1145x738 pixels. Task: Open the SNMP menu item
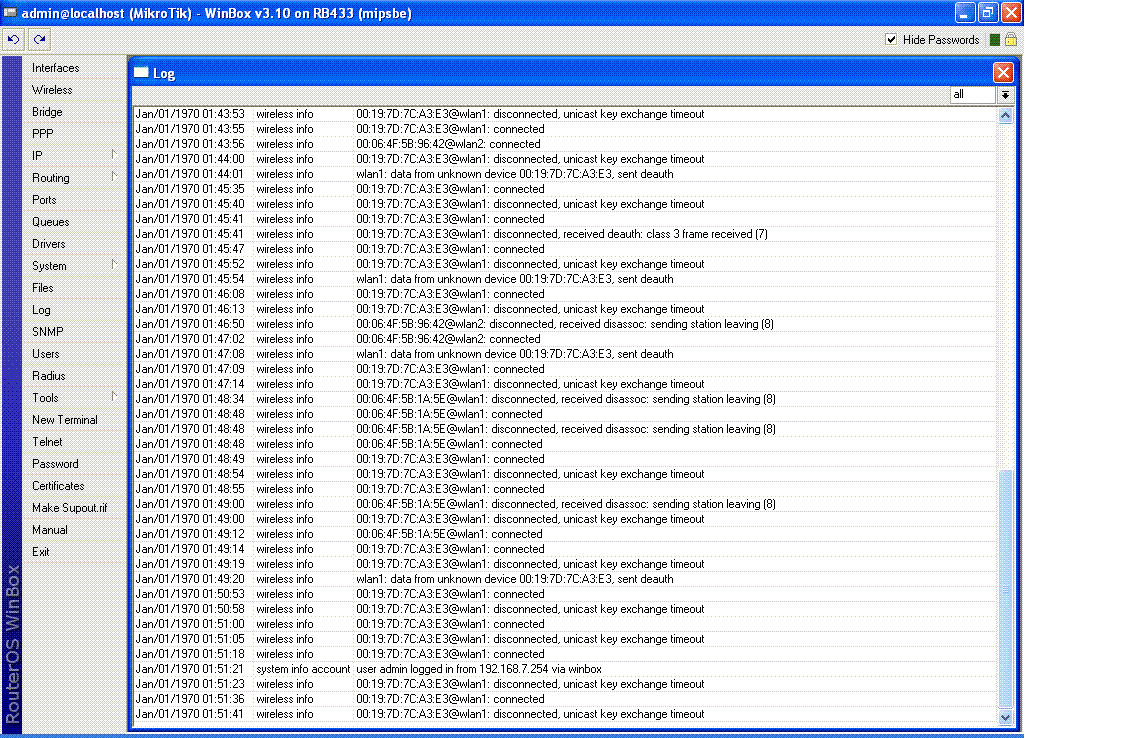click(47, 331)
